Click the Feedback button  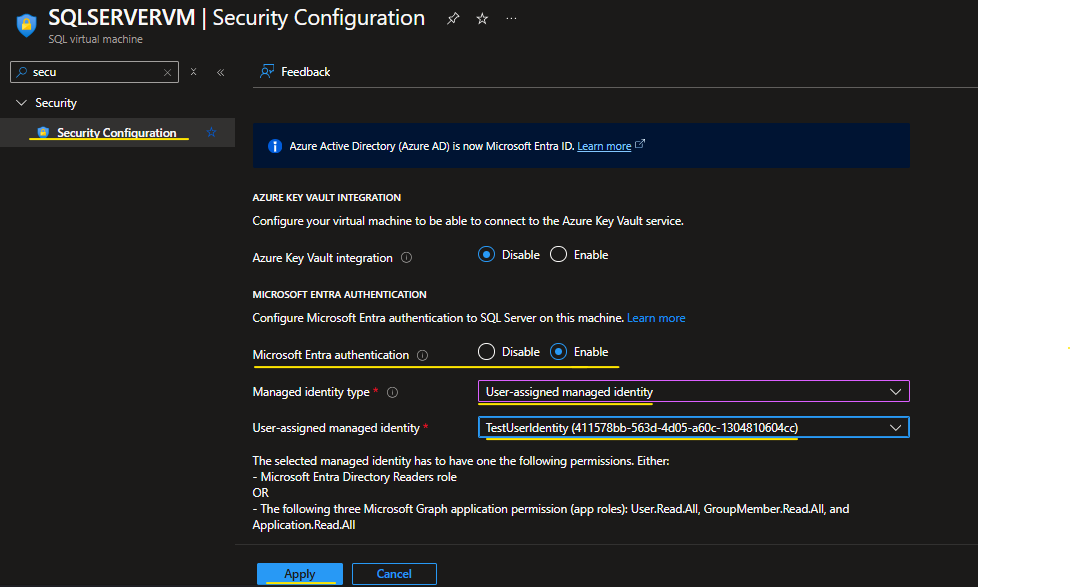click(x=295, y=72)
